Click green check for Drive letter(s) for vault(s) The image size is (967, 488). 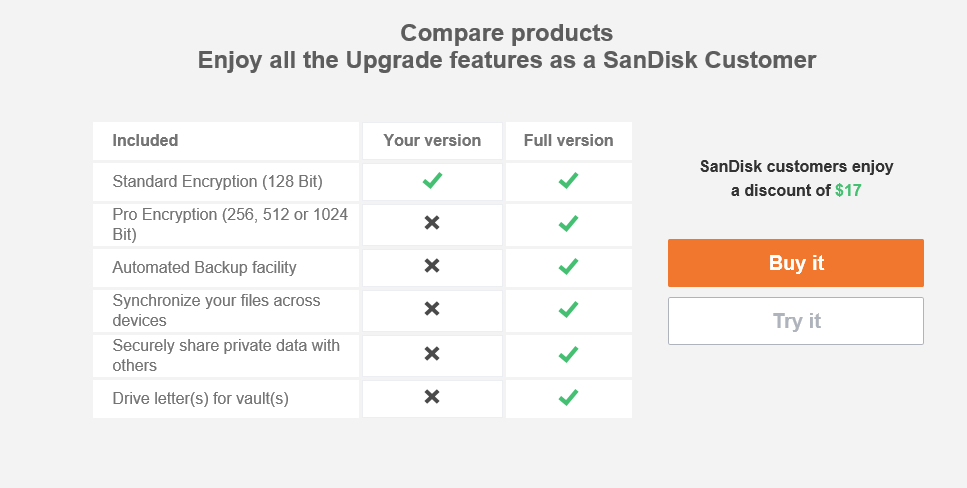568,397
